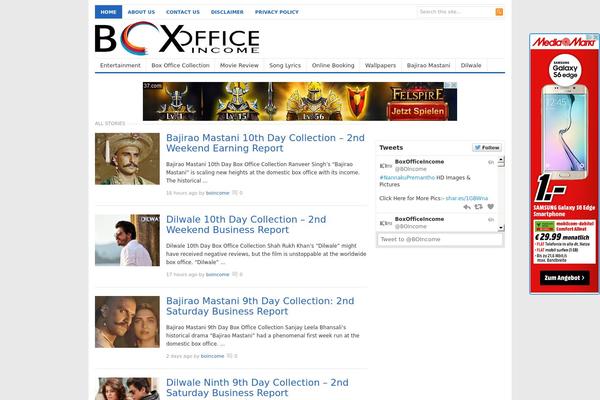Click tweets scrollbar up arrow
Viewport: 600px width, 400px height.
pyautogui.click(x=501, y=158)
